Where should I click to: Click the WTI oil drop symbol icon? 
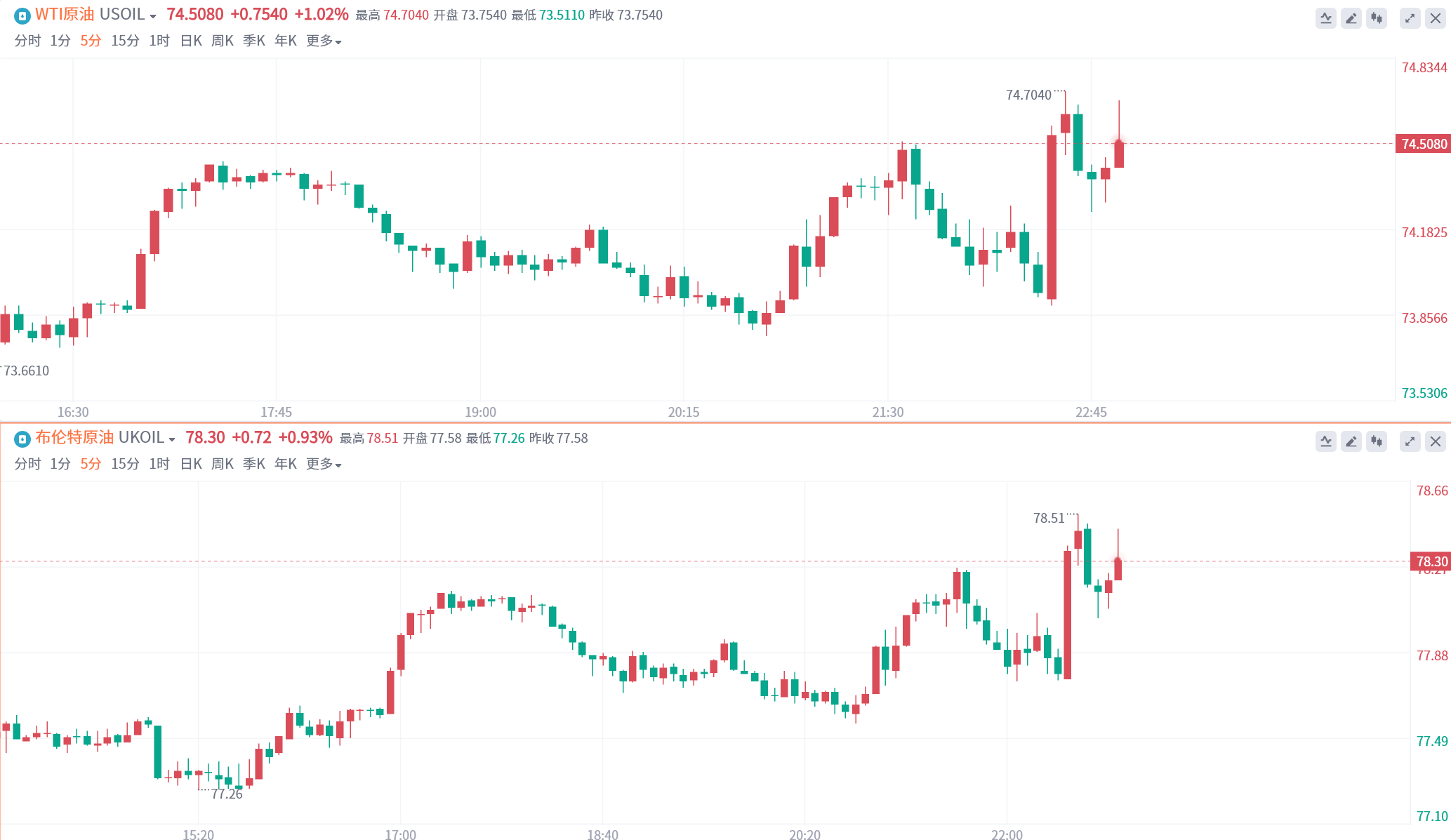click(22, 15)
